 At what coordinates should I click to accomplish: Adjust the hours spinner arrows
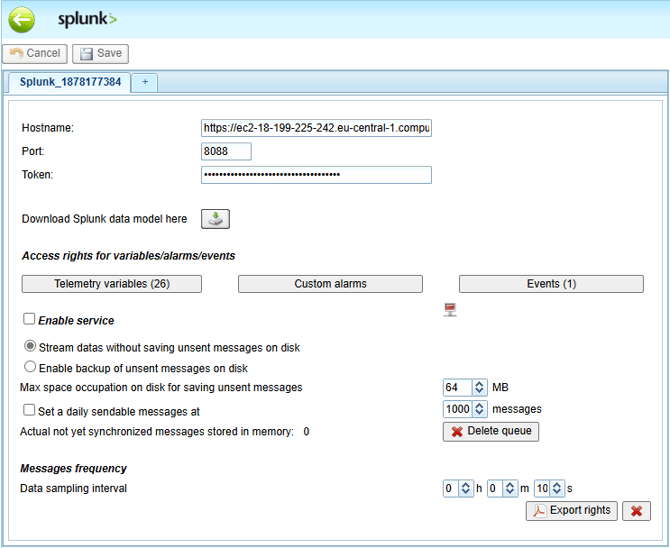pos(465,488)
